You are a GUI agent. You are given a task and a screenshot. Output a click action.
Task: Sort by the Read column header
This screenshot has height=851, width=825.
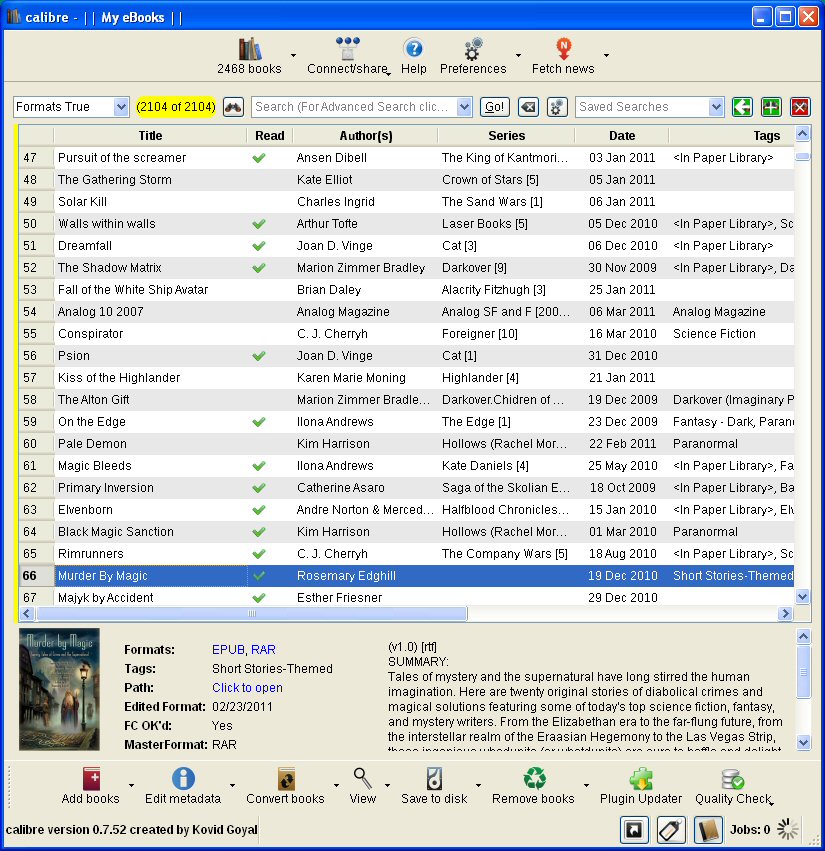pyautogui.click(x=270, y=136)
